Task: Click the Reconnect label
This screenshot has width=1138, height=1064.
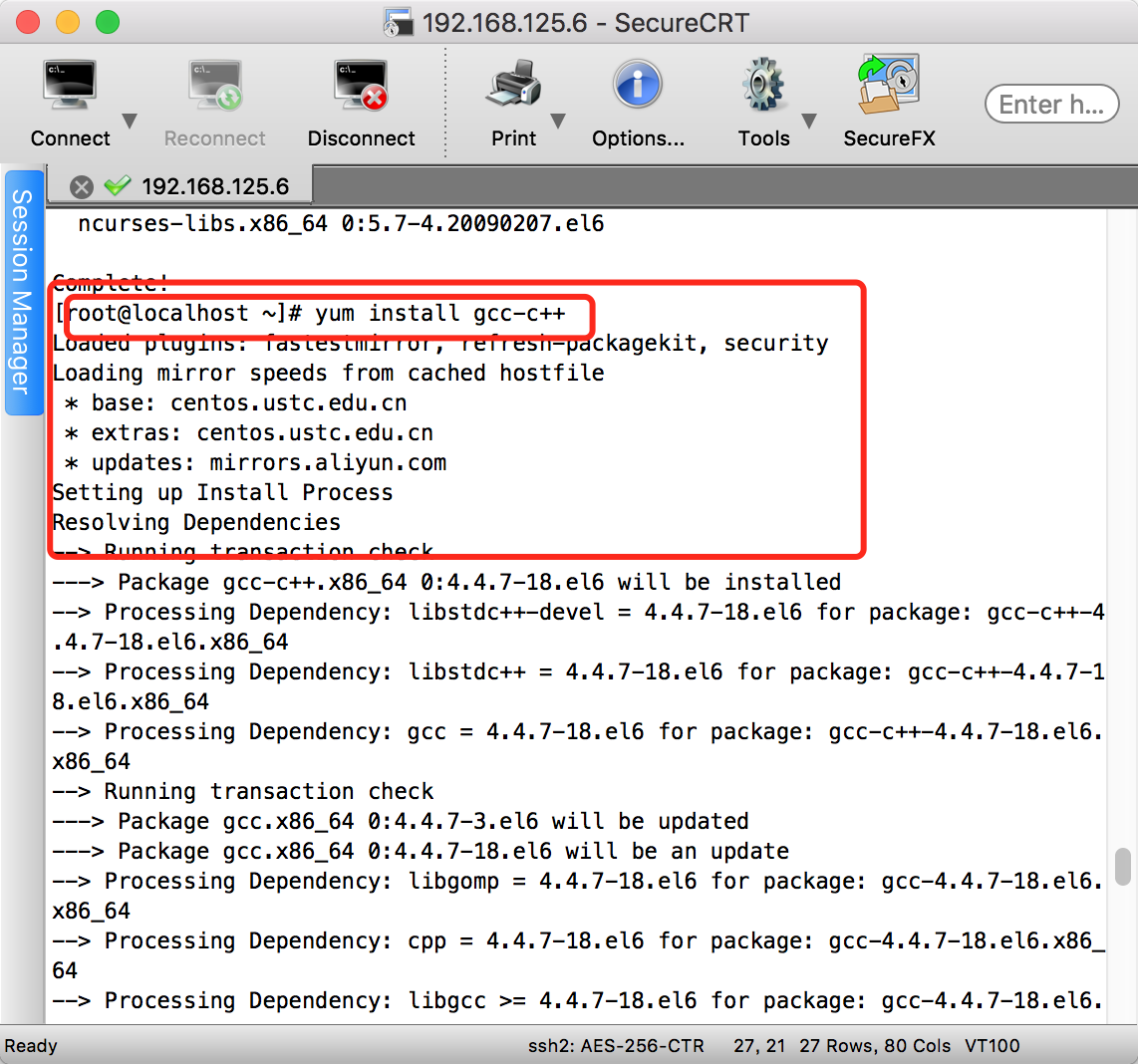Action: coord(215,138)
